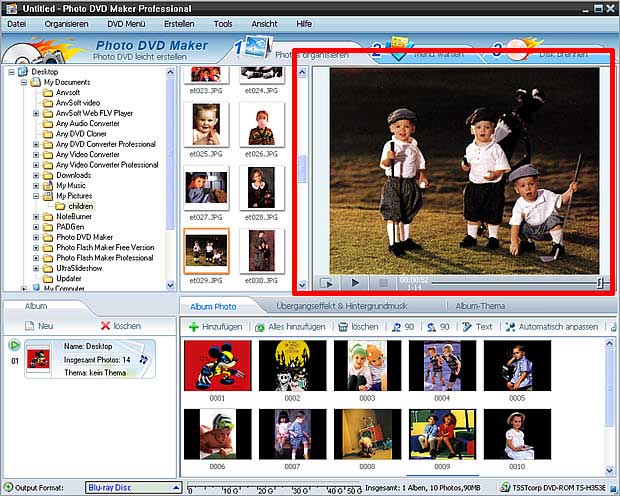This screenshot has width=620, height=496.
Task: Select the Any Audio Converter folder
Action: (87, 123)
